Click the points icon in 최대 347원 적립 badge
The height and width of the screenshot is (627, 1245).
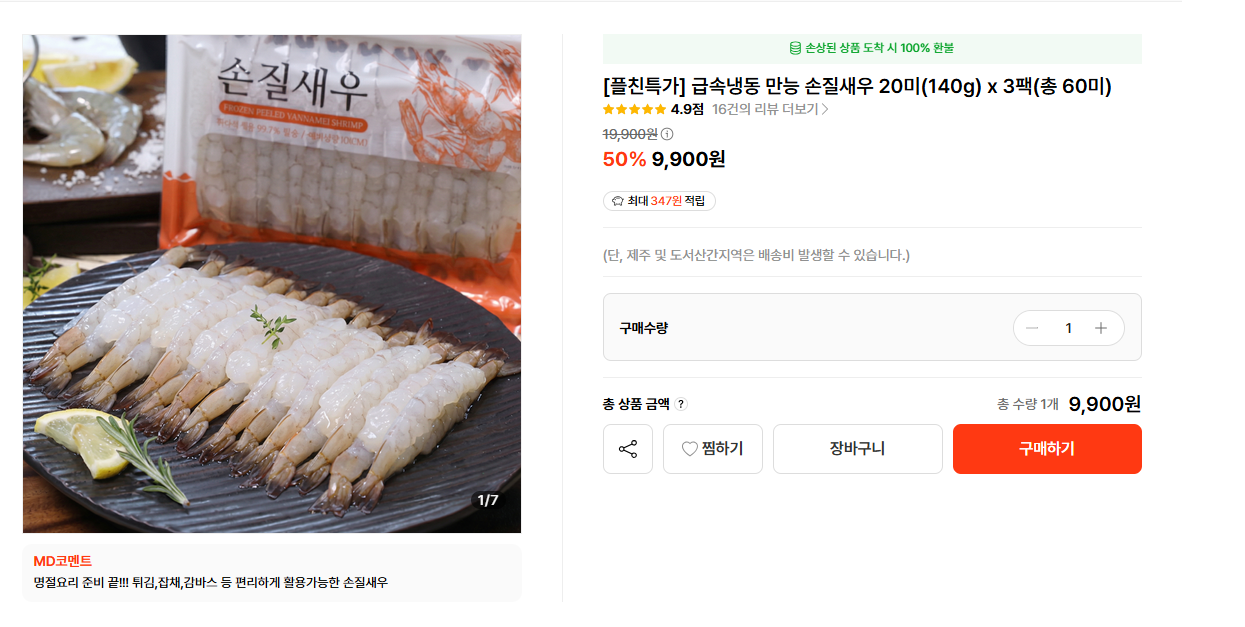pyautogui.click(x=617, y=201)
